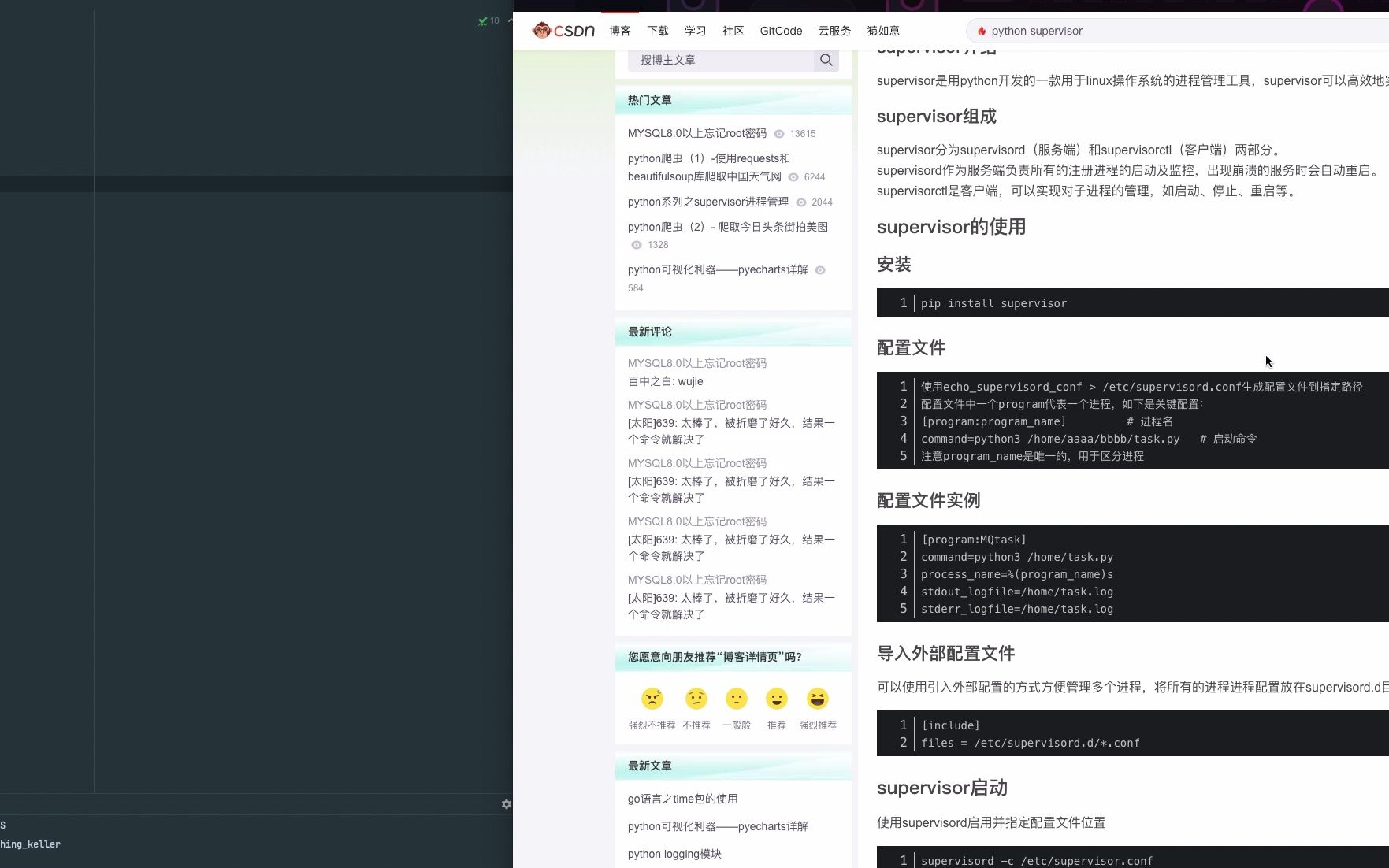Click the supervisor组成 heading
This screenshot has width=1389, height=868.
tap(937, 117)
